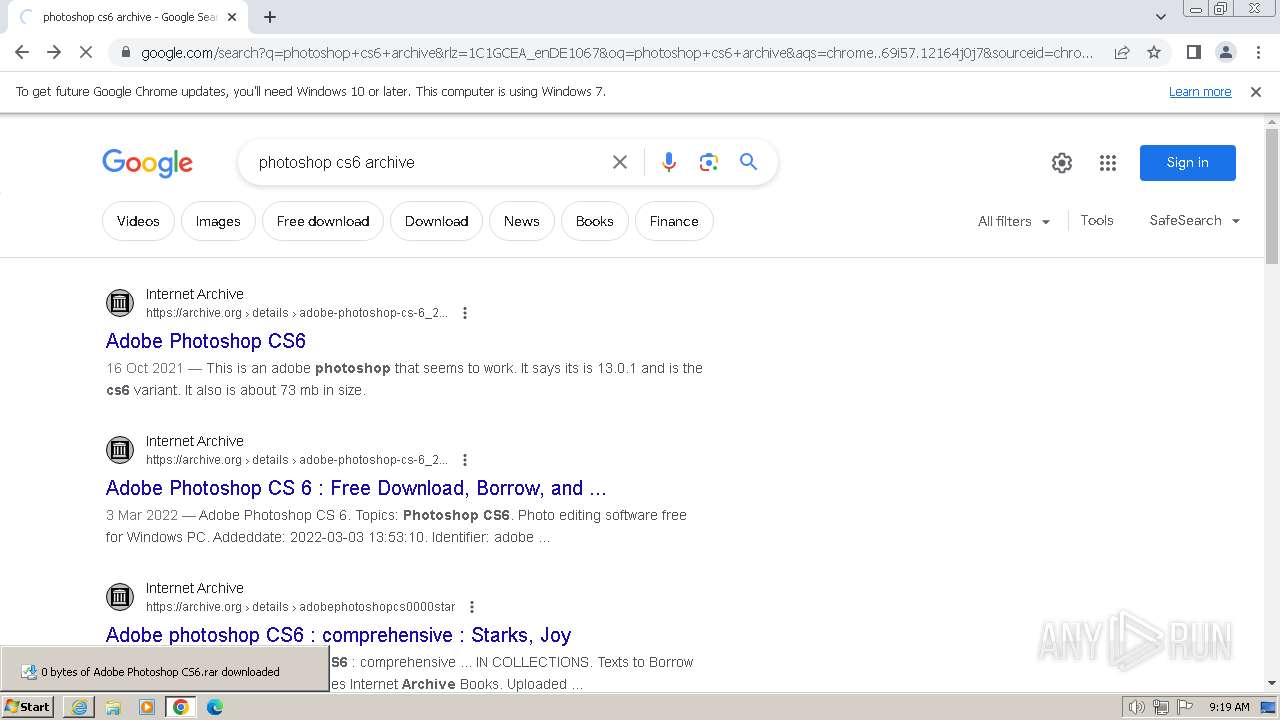Go back to the previous page
The width and height of the screenshot is (1280, 720).
tap(22, 52)
